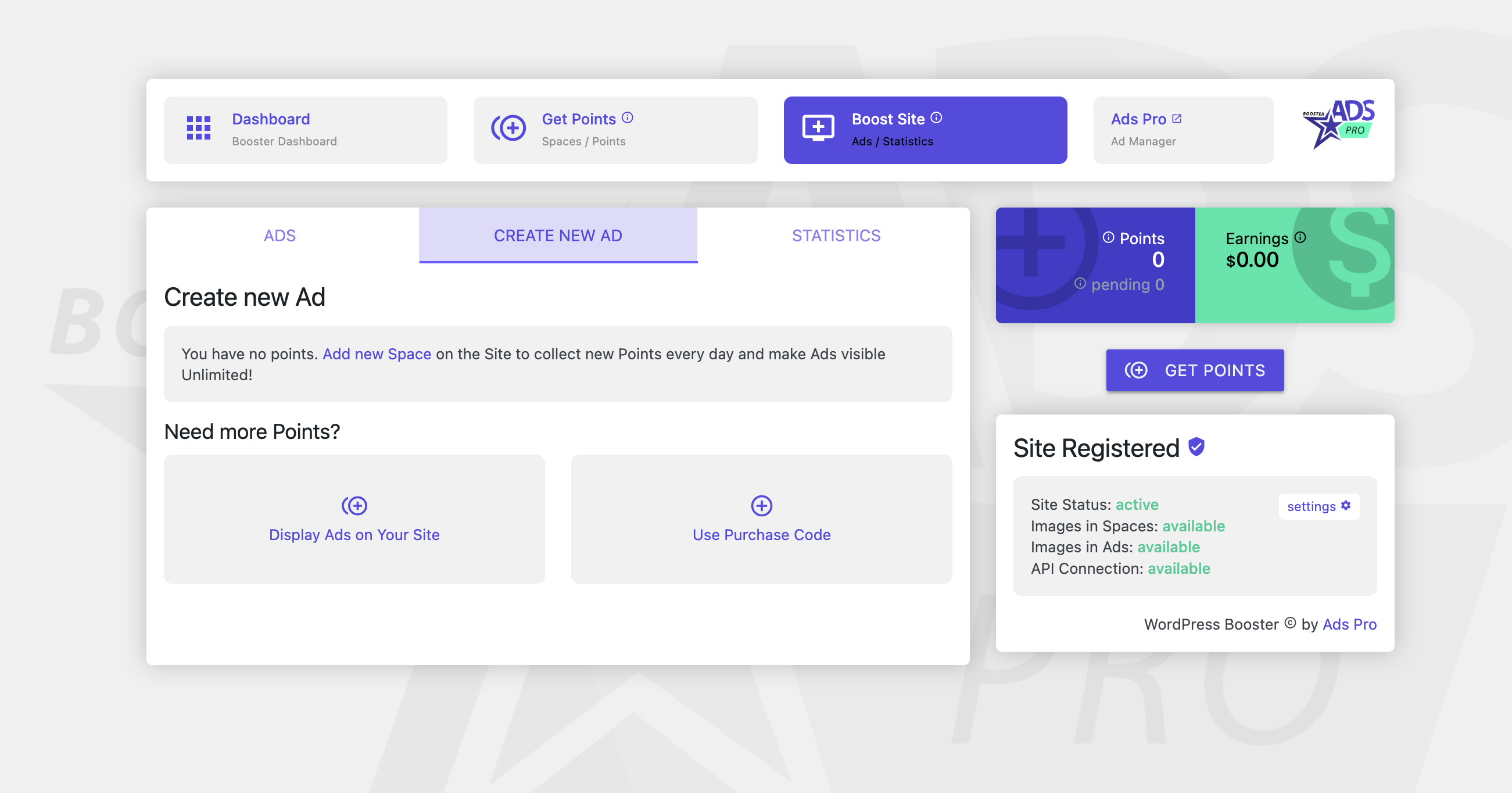Click the Dashboard grid icon
The image size is (1512, 793).
tap(199, 129)
